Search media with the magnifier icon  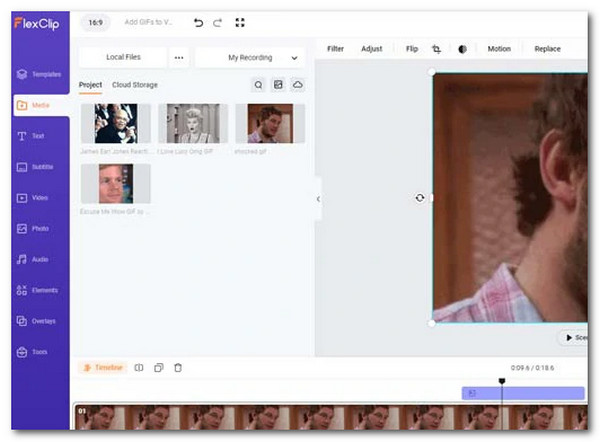coord(258,85)
